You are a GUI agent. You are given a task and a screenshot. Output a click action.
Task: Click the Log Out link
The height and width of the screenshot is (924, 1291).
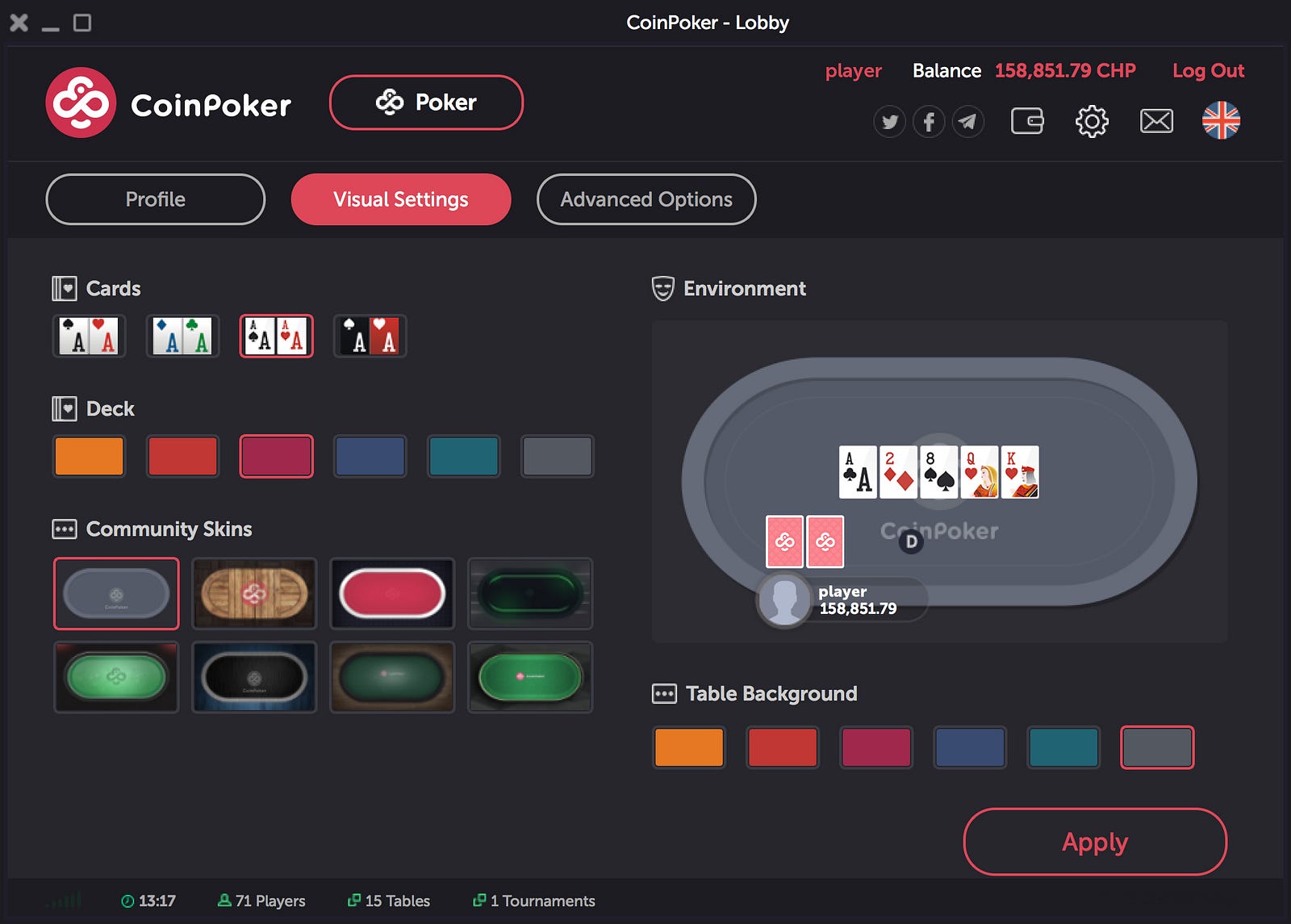pos(1208,71)
